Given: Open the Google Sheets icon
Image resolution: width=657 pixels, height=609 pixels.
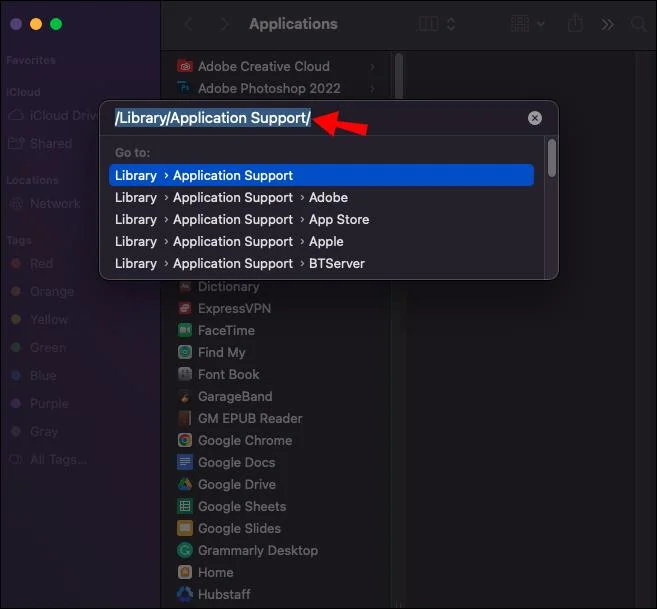Looking at the screenshot, I should point(185,506).
